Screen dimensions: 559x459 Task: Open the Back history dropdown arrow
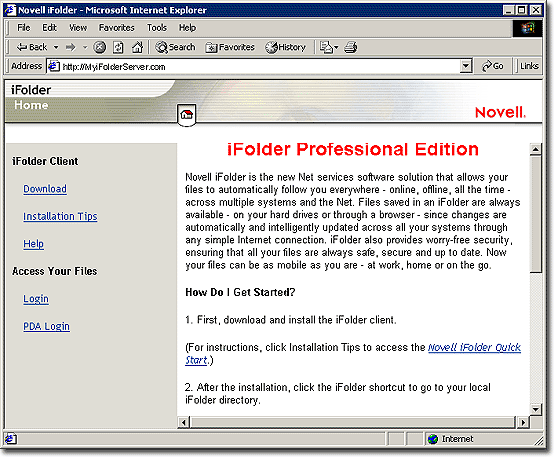pos(56,47)
